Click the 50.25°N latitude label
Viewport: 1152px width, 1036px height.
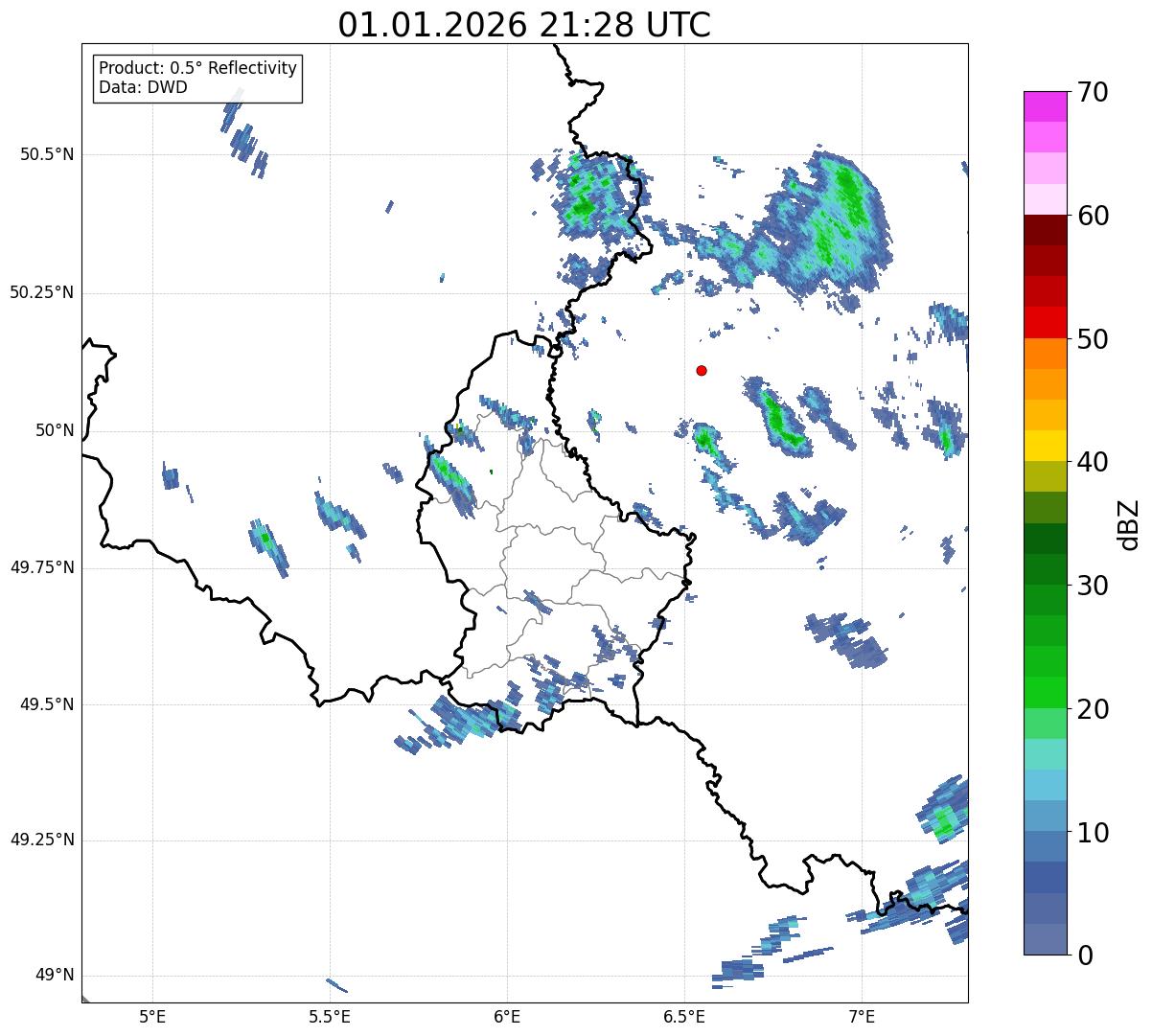[42, 292]
